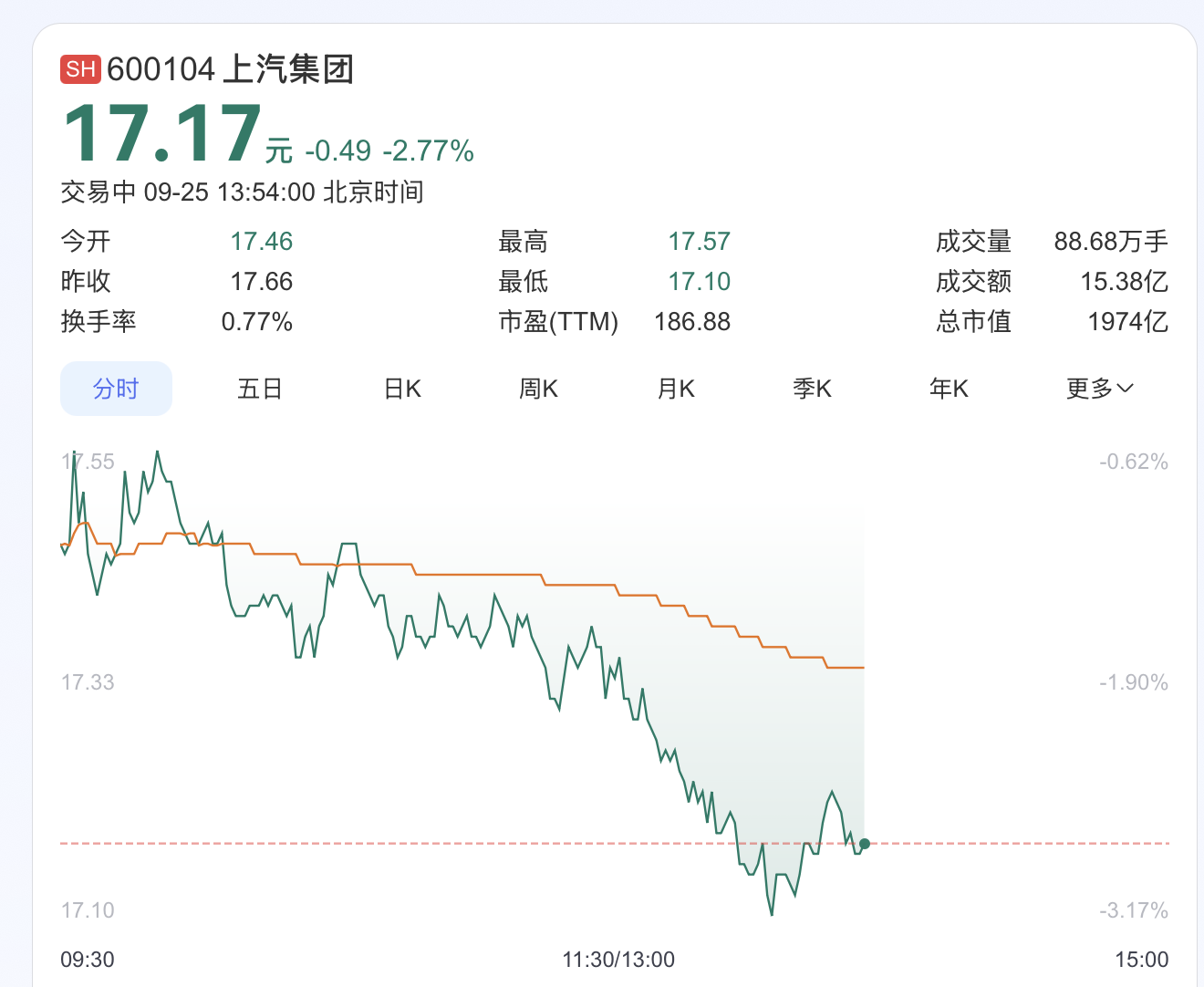The image size is (1204, 987).
Task: Click the 最高 17.57 high price value
Action: pos(699,242)
